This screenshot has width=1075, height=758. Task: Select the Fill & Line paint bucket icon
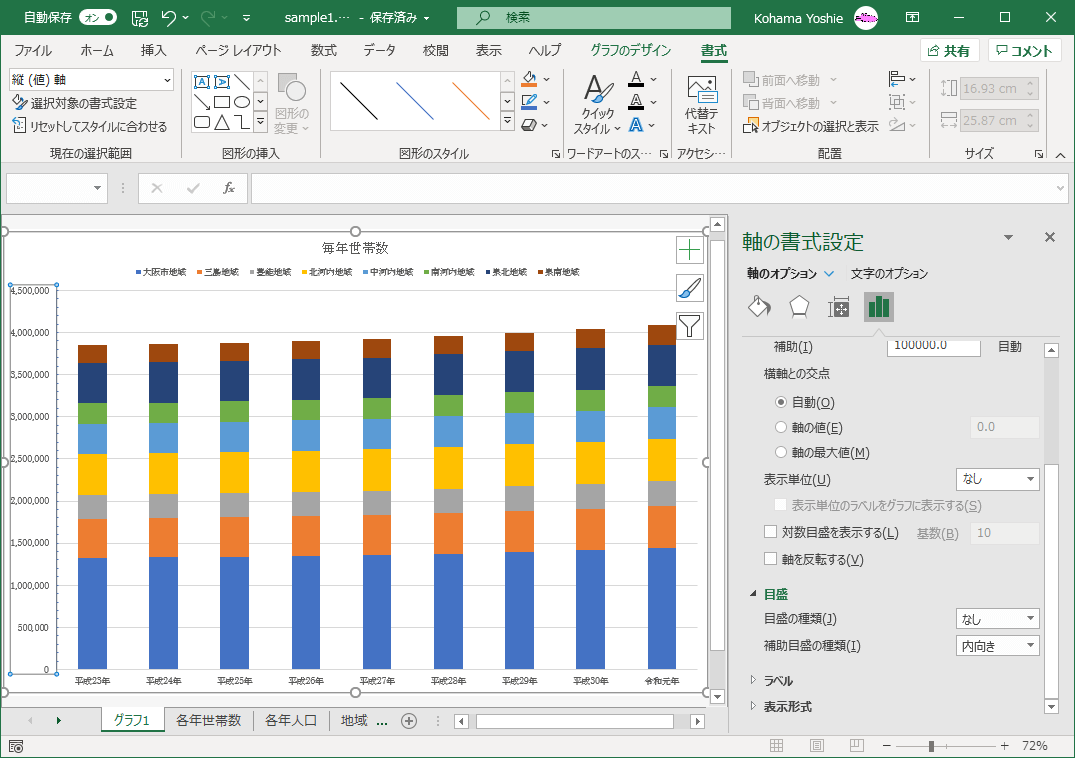point(760,307)
